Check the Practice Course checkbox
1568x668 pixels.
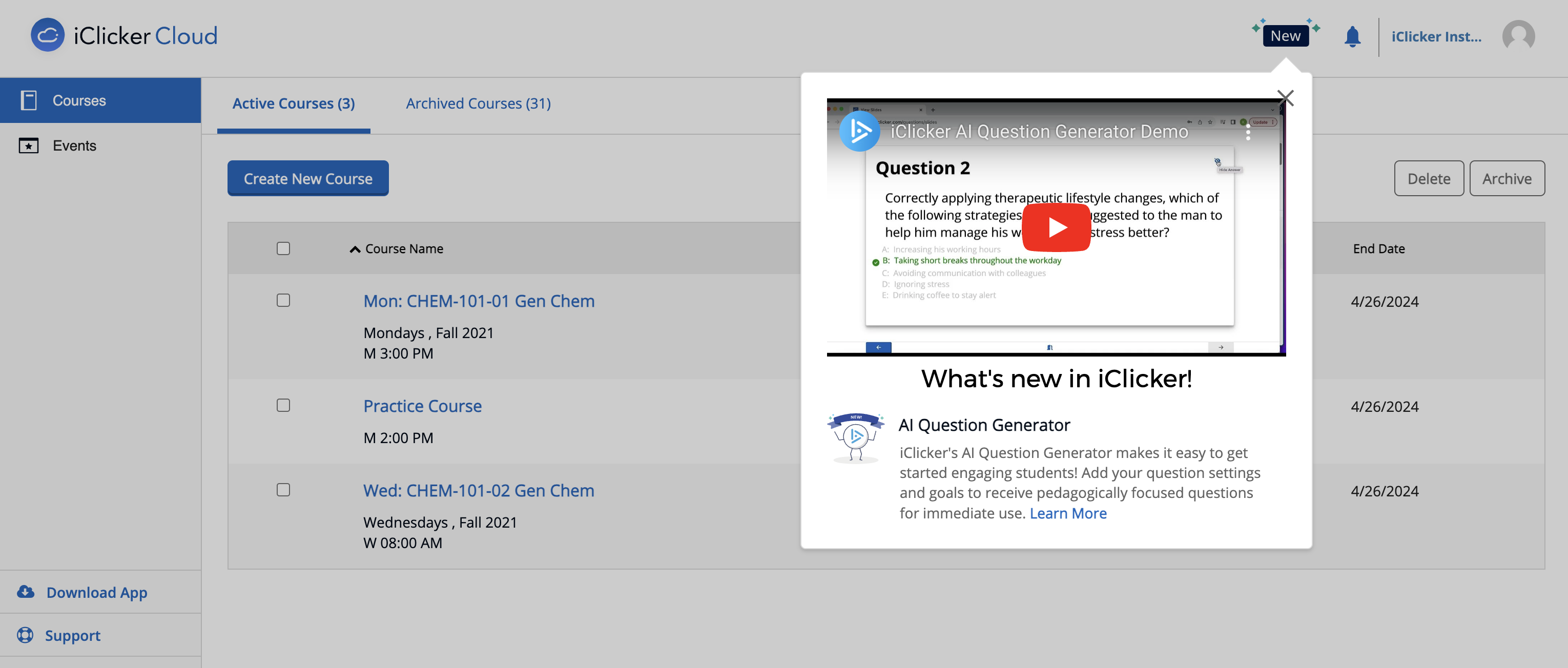point(283,405)
